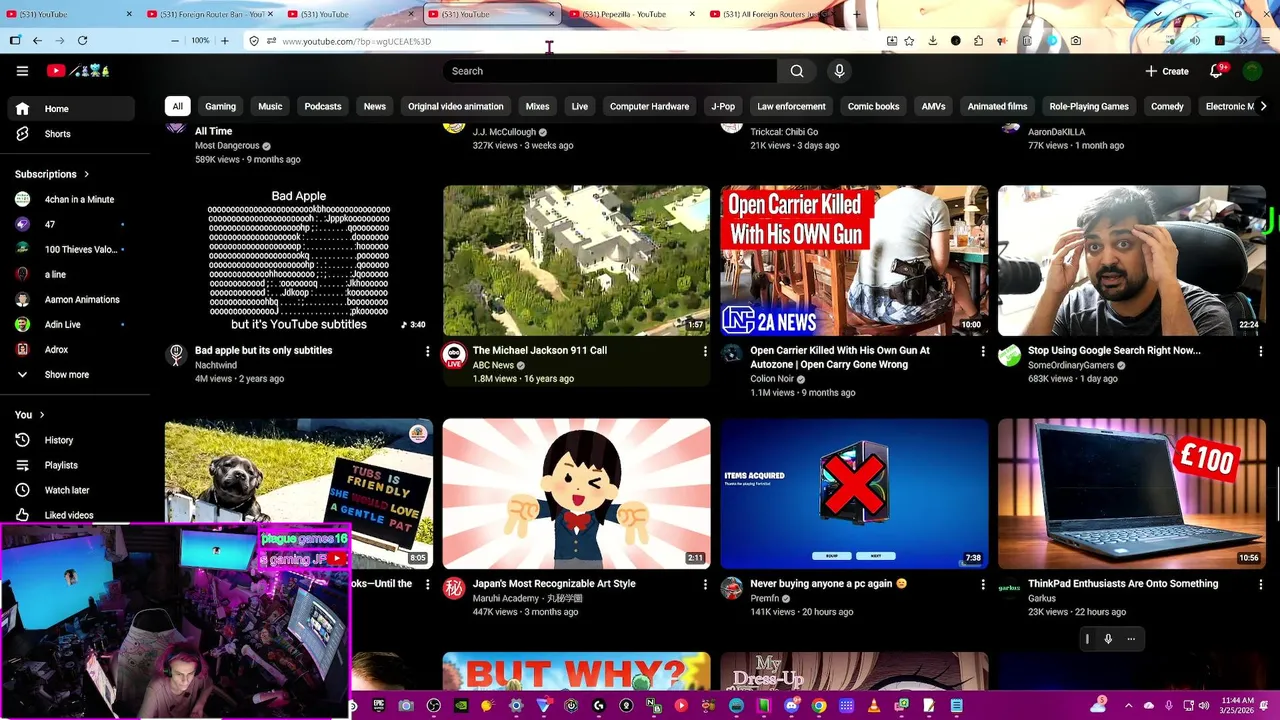Image resolution: width=1280 pixels, height=720 pixels.
Task: Open the YouTube hamburger guide menu
Action: [22, 71]
